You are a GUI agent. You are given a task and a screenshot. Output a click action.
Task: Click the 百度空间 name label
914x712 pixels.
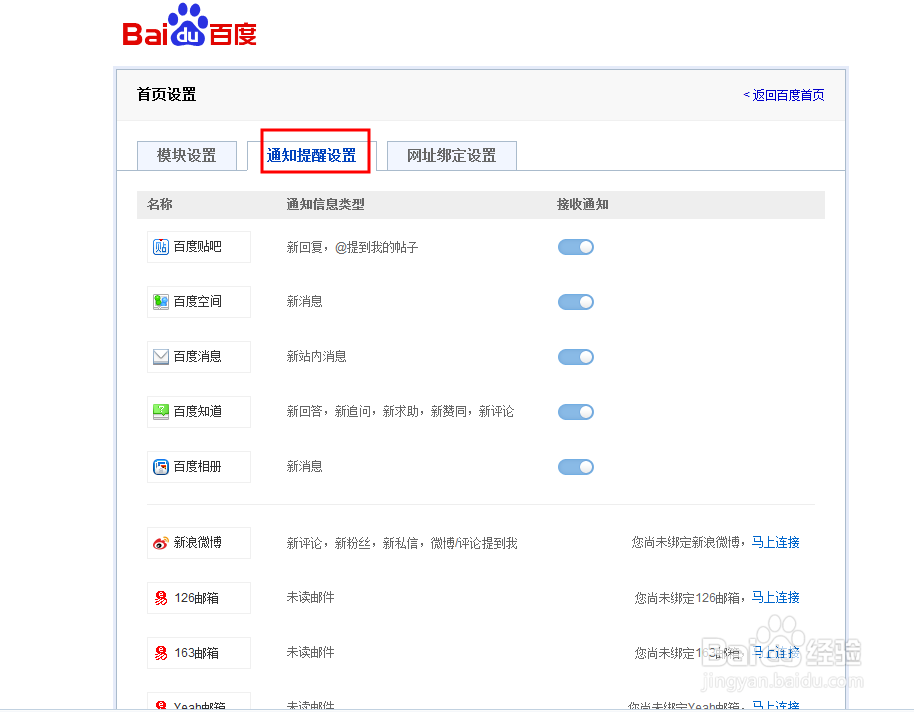[198, 301]
